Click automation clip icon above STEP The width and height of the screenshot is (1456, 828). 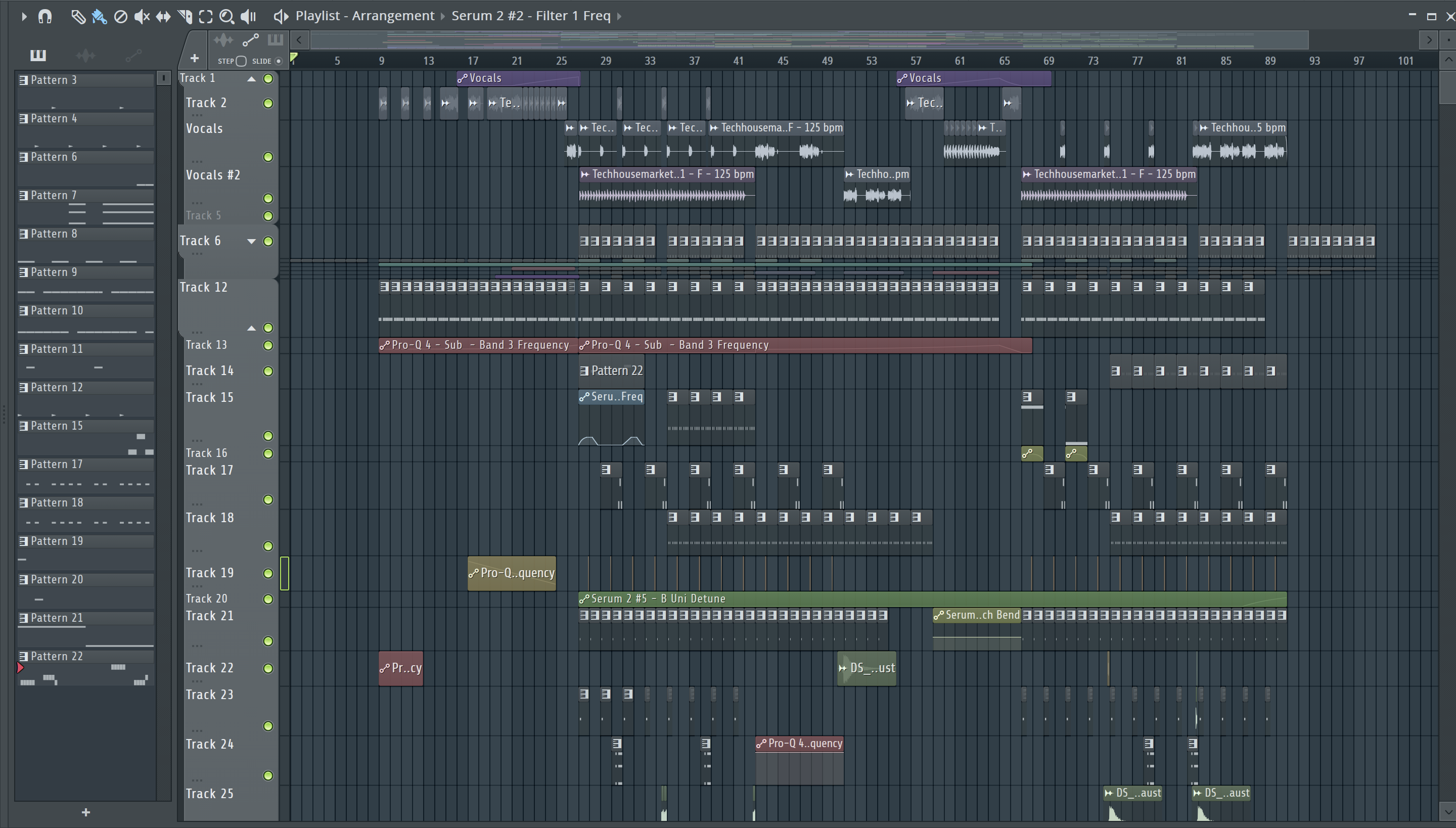click(x=251, y=40)
